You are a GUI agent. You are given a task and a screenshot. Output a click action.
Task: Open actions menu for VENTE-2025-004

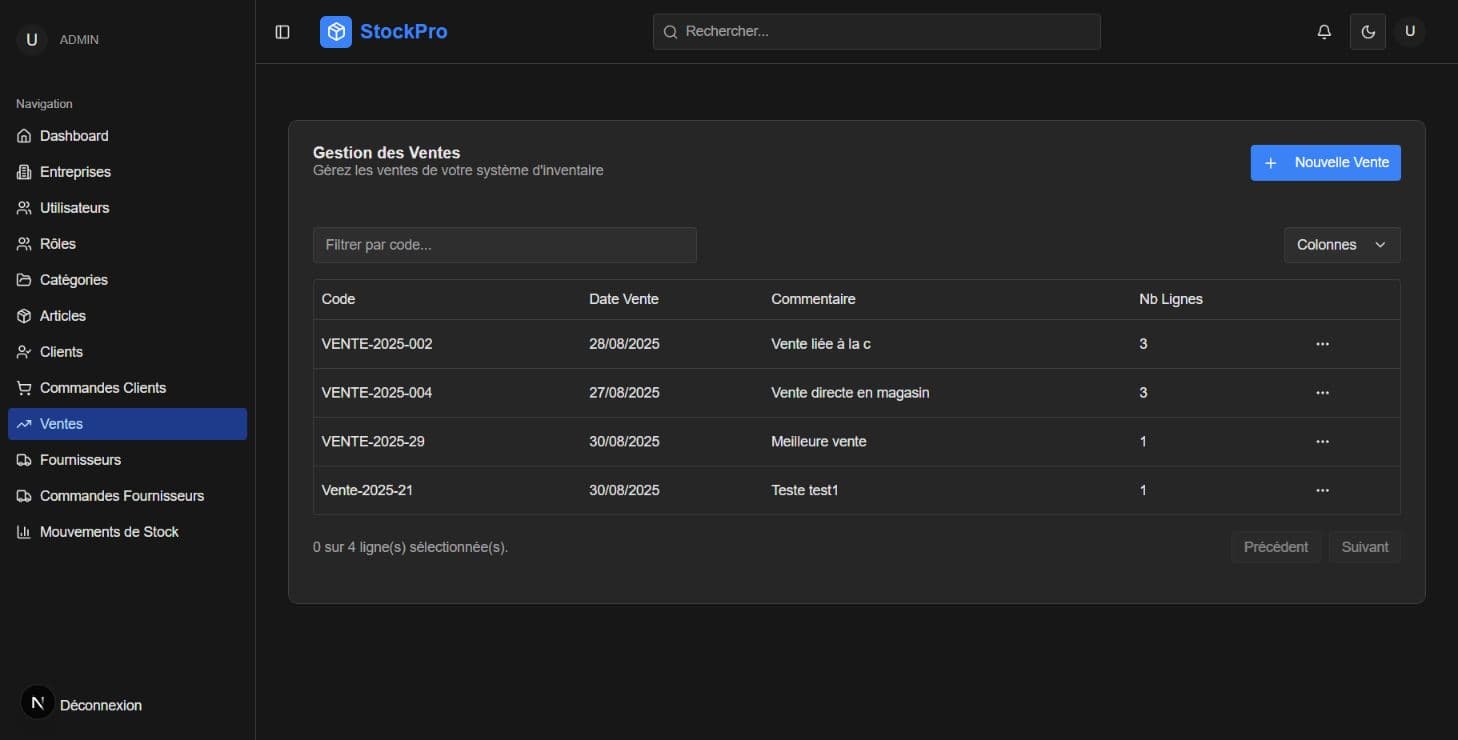[1322, 393]
